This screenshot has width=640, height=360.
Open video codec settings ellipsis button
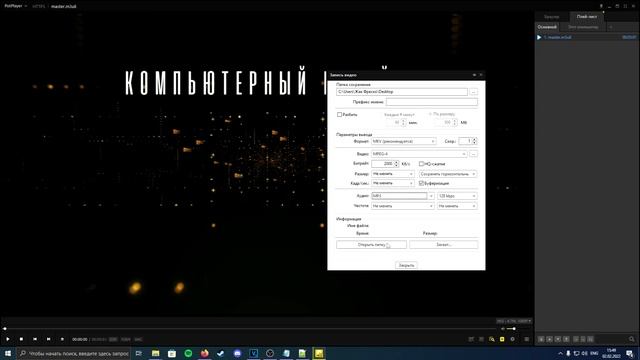[x=473, y=154]
